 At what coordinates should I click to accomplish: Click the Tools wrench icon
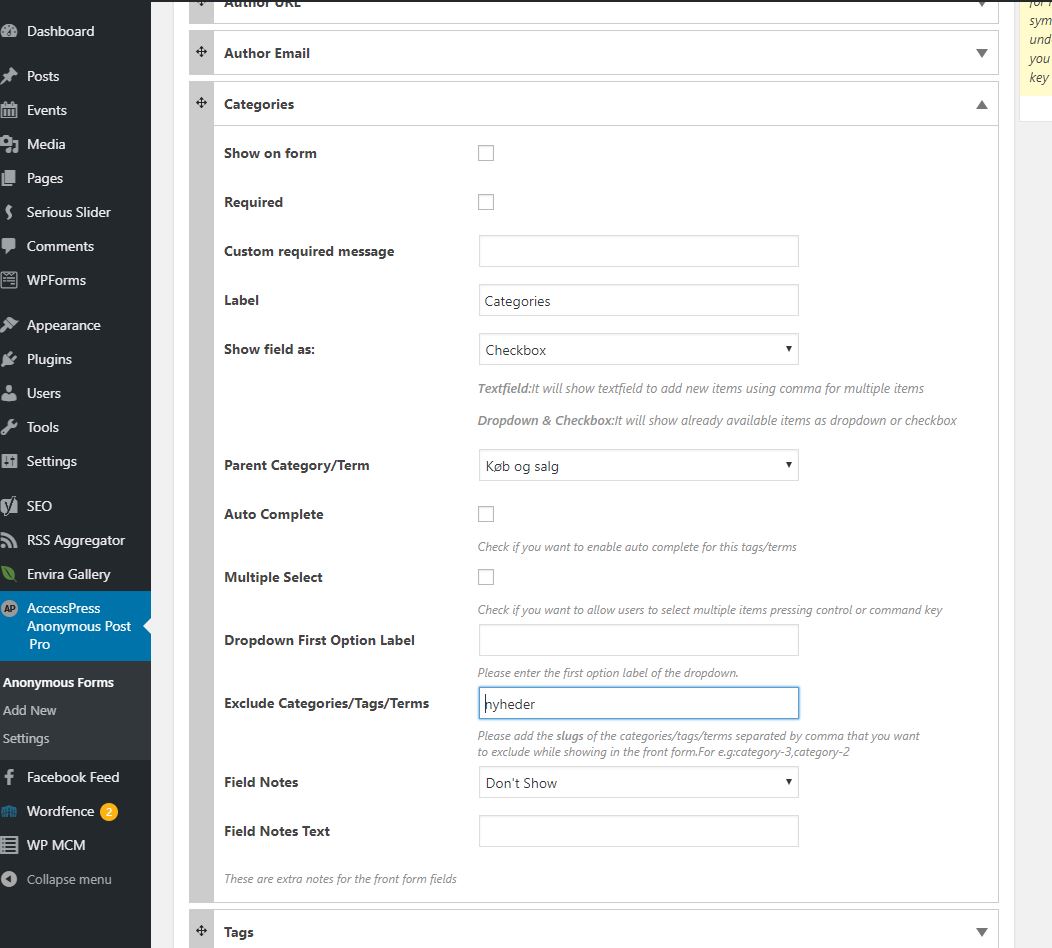(x=9, y=427)
